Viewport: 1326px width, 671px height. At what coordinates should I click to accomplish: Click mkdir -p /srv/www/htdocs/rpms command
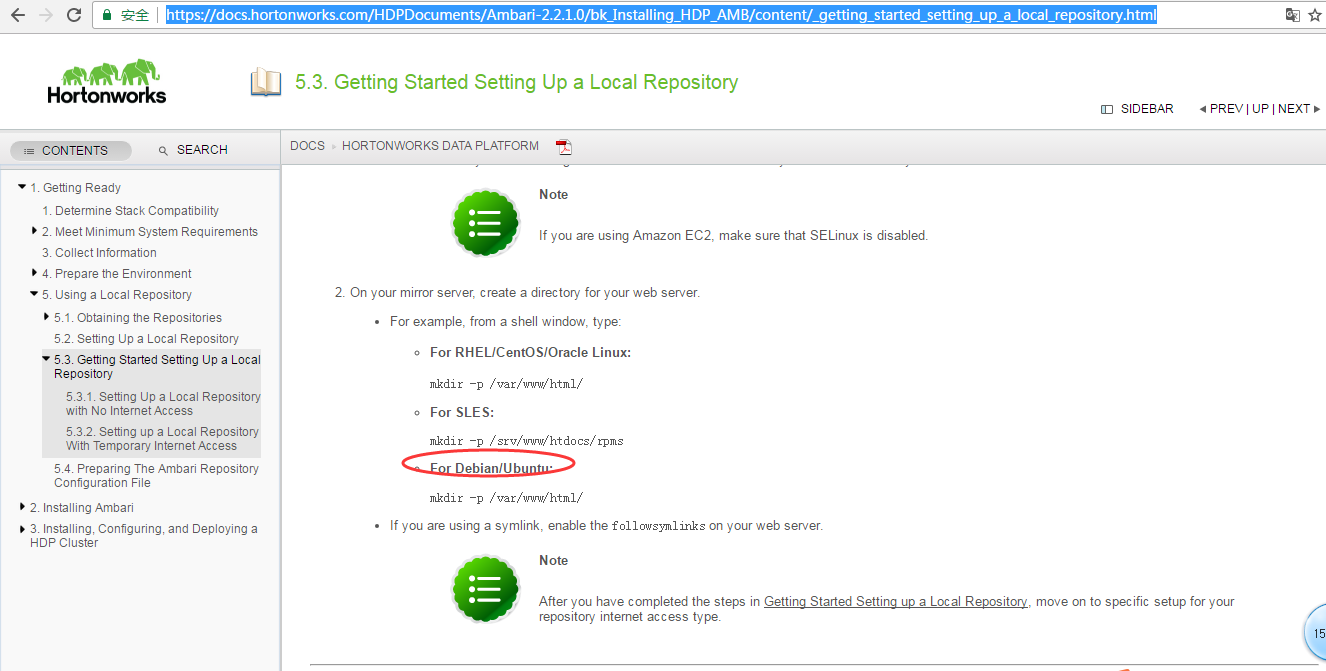click(527, 441)
